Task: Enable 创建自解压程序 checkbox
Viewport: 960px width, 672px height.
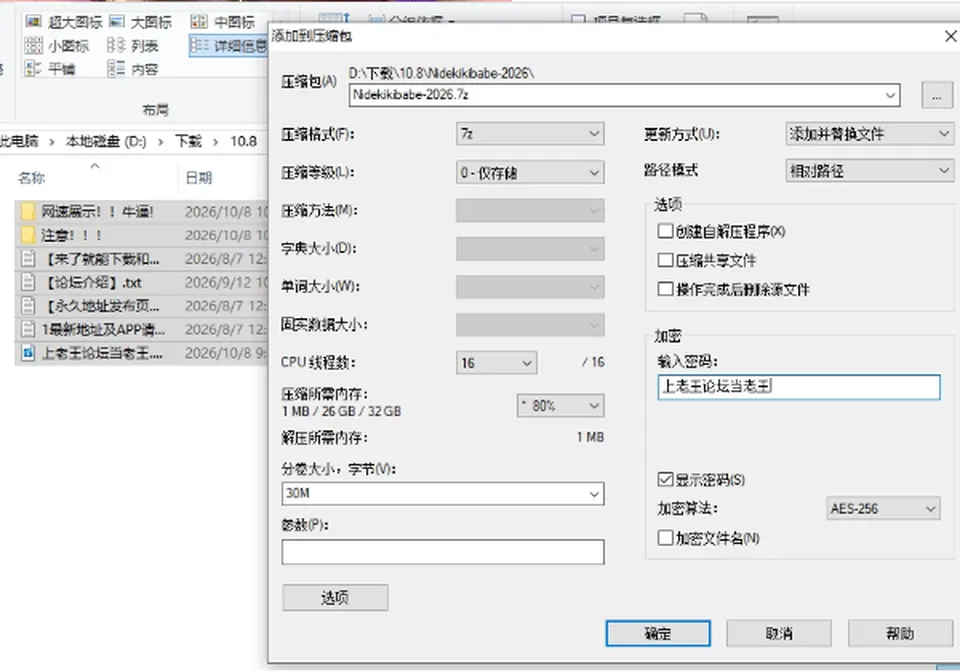Action: tap(665, 231)
